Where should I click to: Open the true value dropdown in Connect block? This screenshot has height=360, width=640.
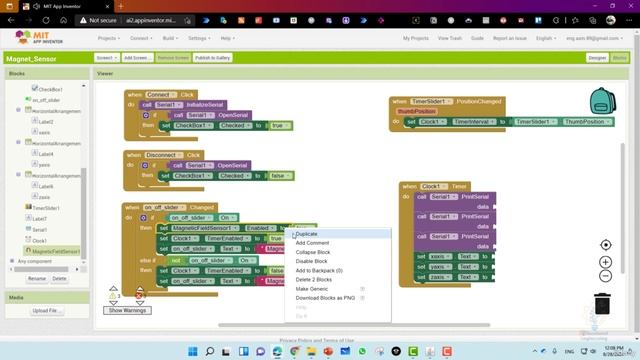coord(280,126)
